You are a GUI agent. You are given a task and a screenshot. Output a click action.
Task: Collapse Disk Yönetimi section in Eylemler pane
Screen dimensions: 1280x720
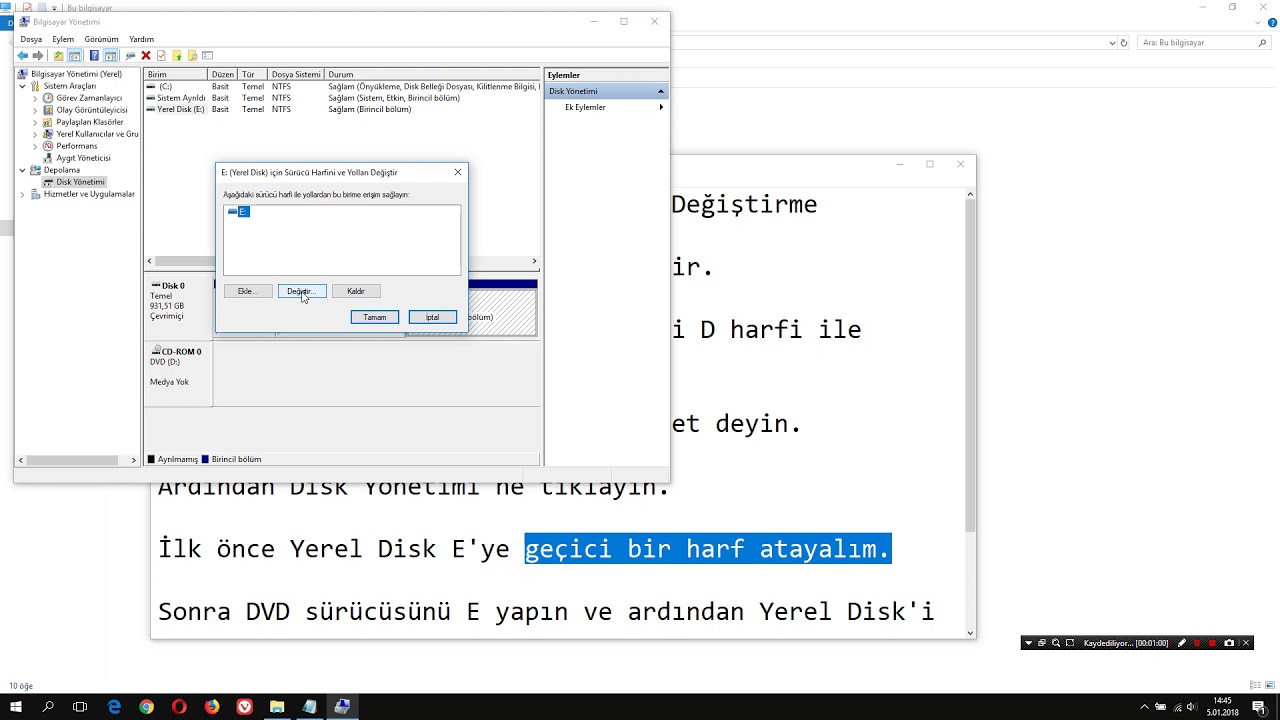click(660, 91)
